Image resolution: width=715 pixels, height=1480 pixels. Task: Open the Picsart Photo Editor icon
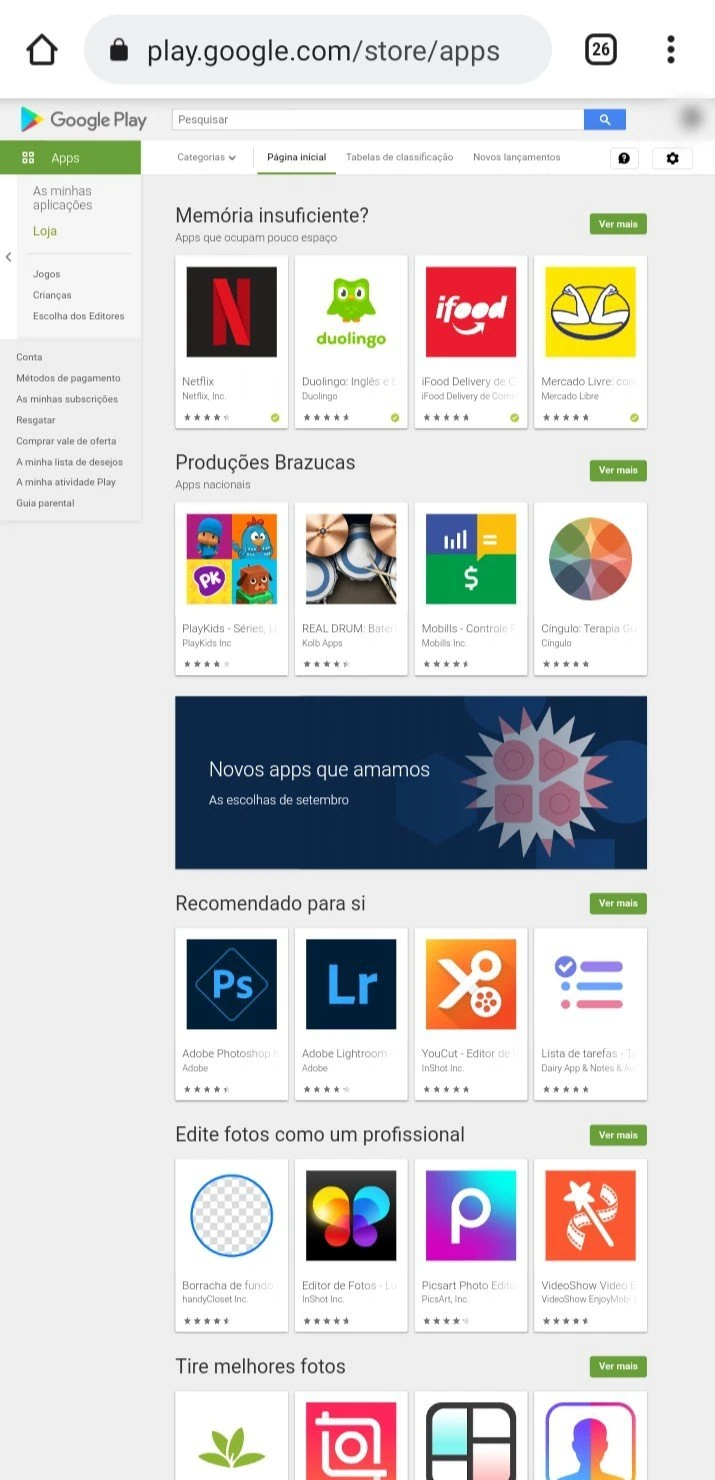tap(471, 1216)
